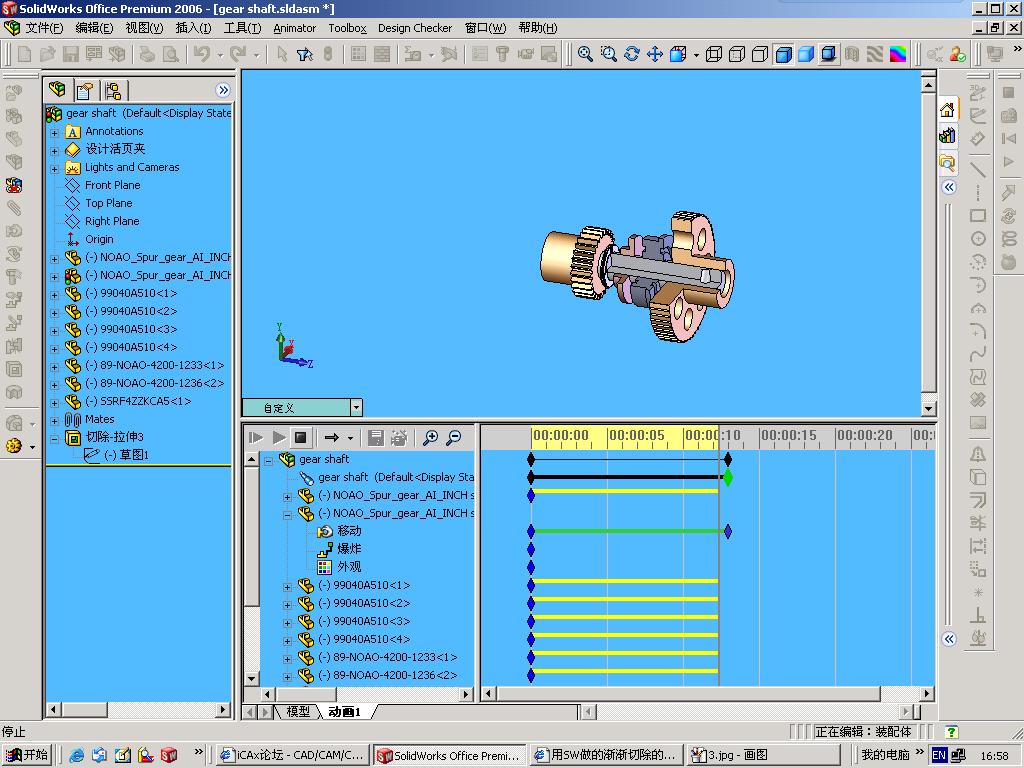Viewport: 1024px width, 768px height.
Task: Click the Undo arrow icon
Action: (202, 54)
